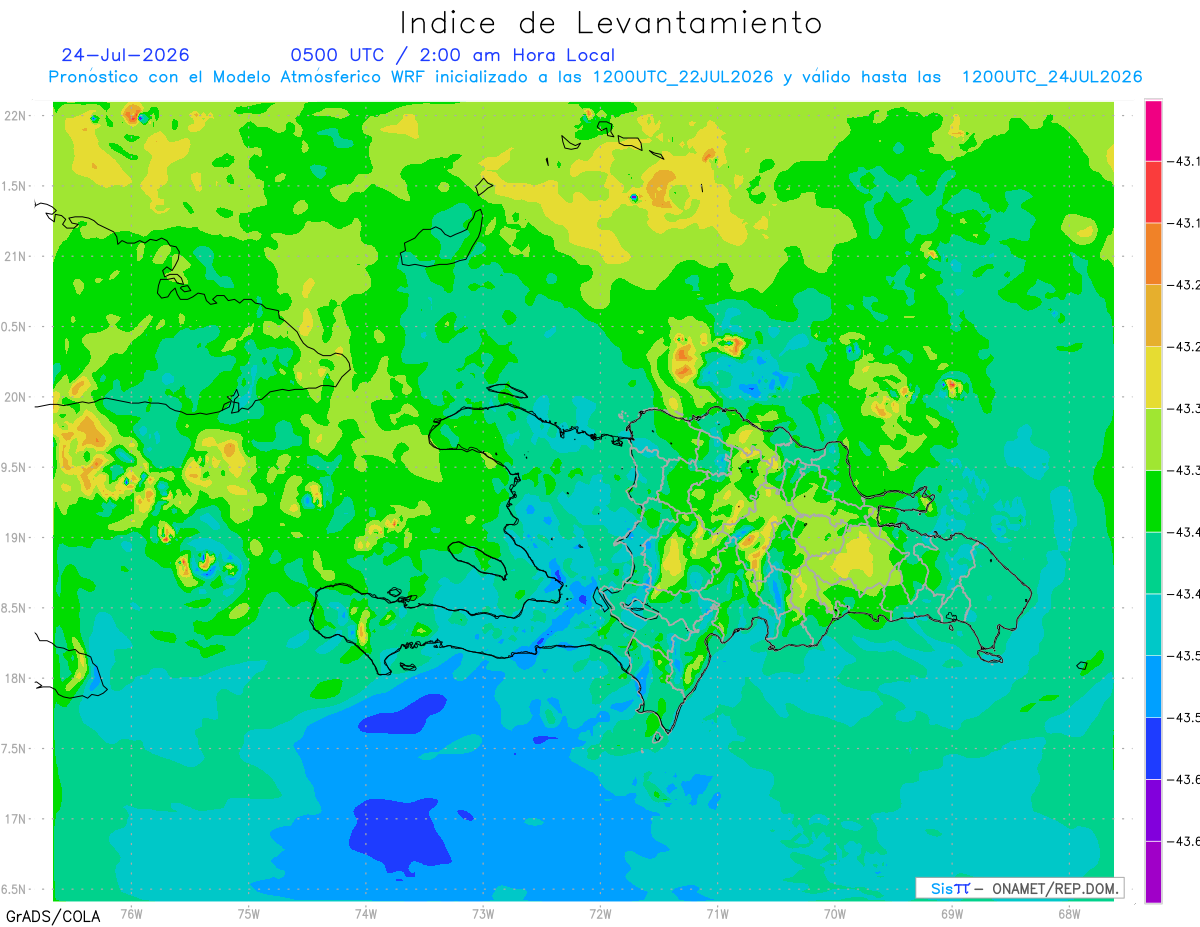Click the '18N' latitude label
This screenshot has width=1200, height=927.
(x=16, y=678)
